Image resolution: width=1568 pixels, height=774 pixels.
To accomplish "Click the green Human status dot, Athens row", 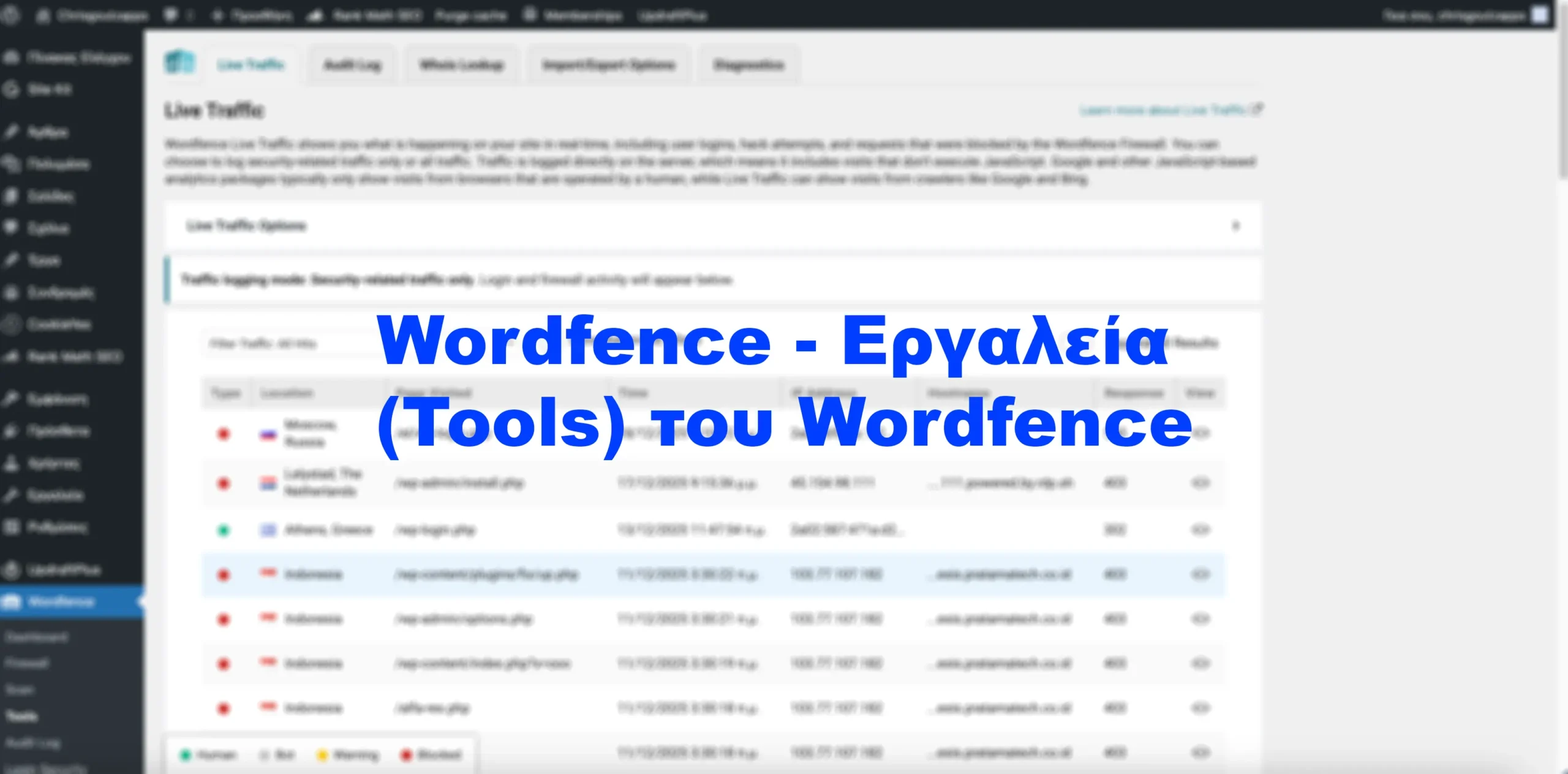I will pos(224,530).
